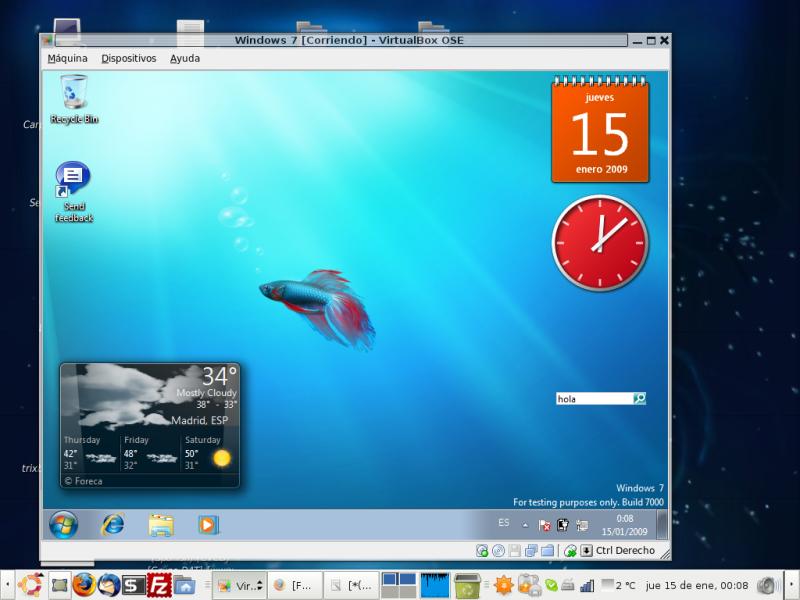
Task: Click the panel clock jue 15 de ene
Action: coord(697,586)
